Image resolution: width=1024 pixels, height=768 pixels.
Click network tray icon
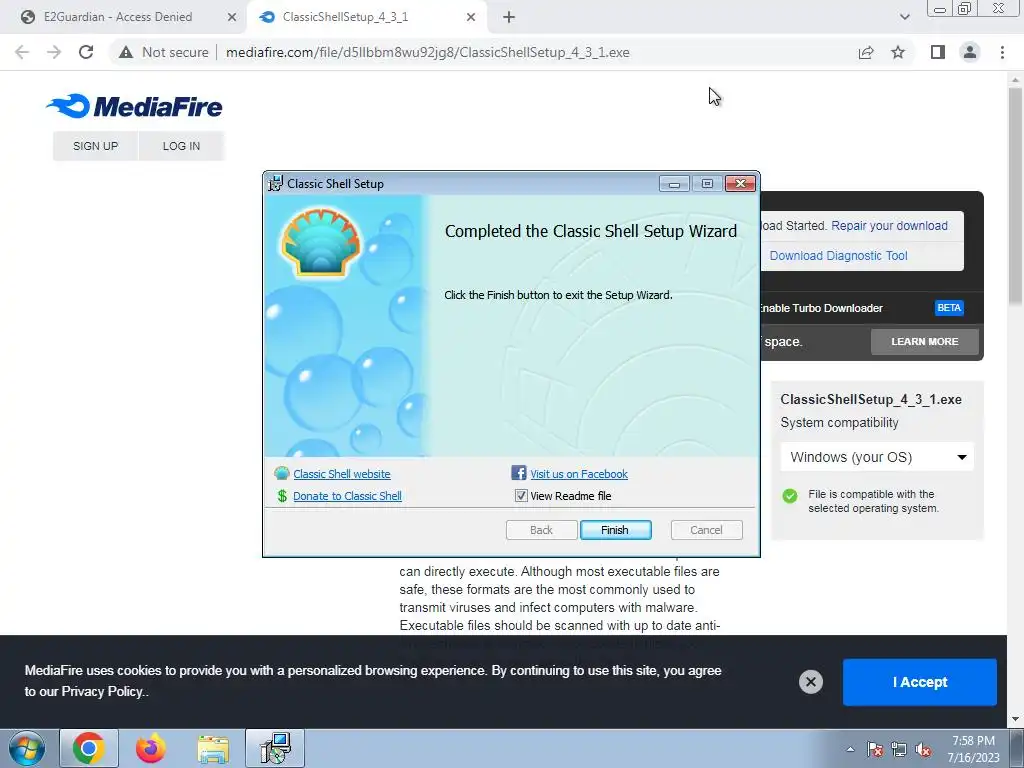pyautogui.click(x=899, y=749)
